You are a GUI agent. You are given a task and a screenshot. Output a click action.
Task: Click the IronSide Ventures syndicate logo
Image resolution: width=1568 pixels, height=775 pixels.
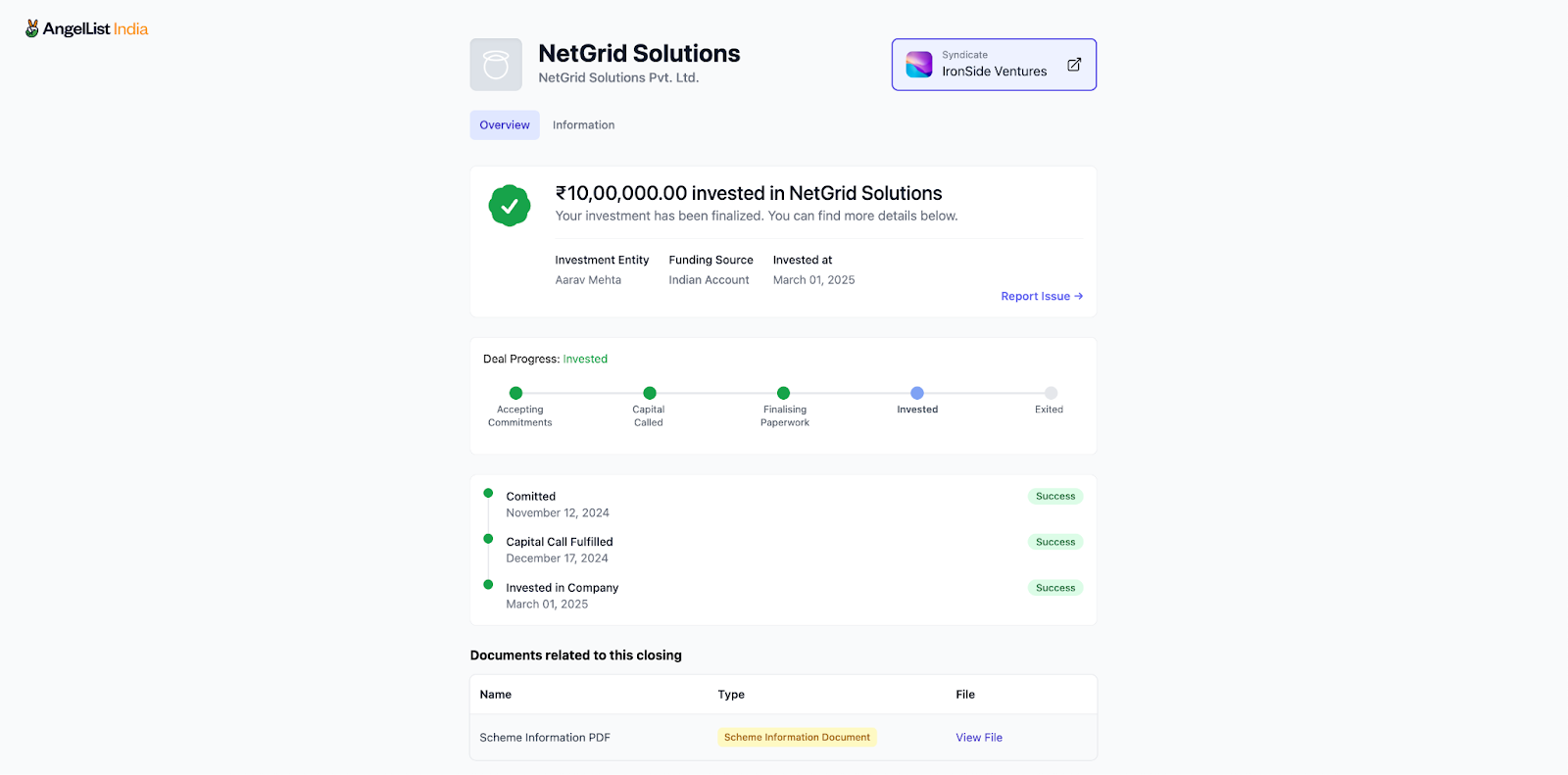click(919, 65)
